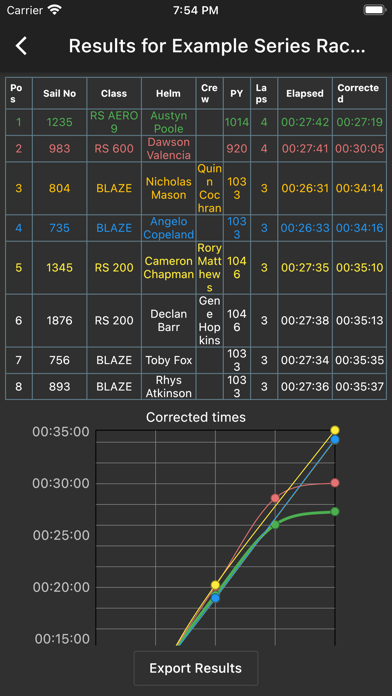Tap the red final data point on chart
This screenshot has width=392, height=696.
pos(335,482)
